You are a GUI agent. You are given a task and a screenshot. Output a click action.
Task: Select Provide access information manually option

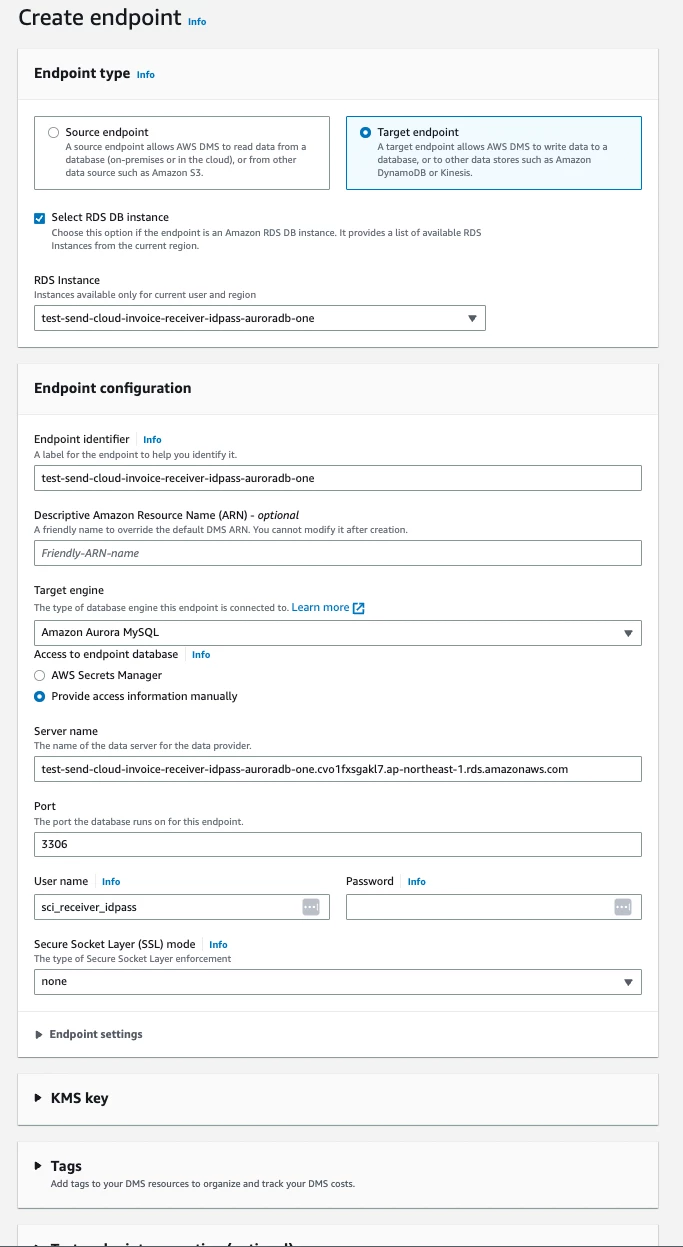pos(40,696)
